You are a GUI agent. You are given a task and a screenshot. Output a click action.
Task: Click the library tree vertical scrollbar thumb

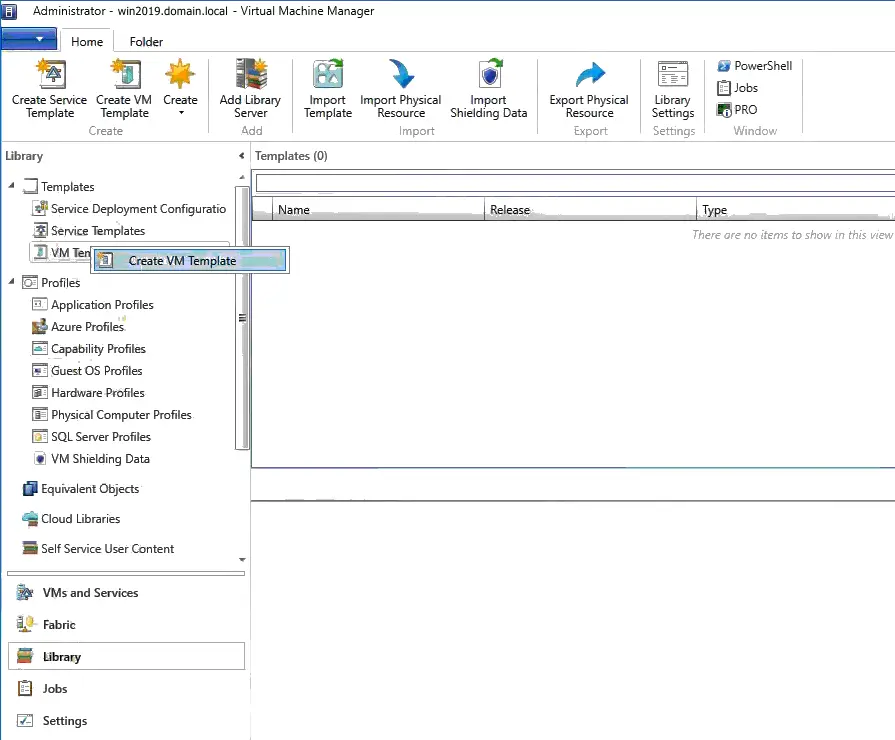click(x=242, y=318)
